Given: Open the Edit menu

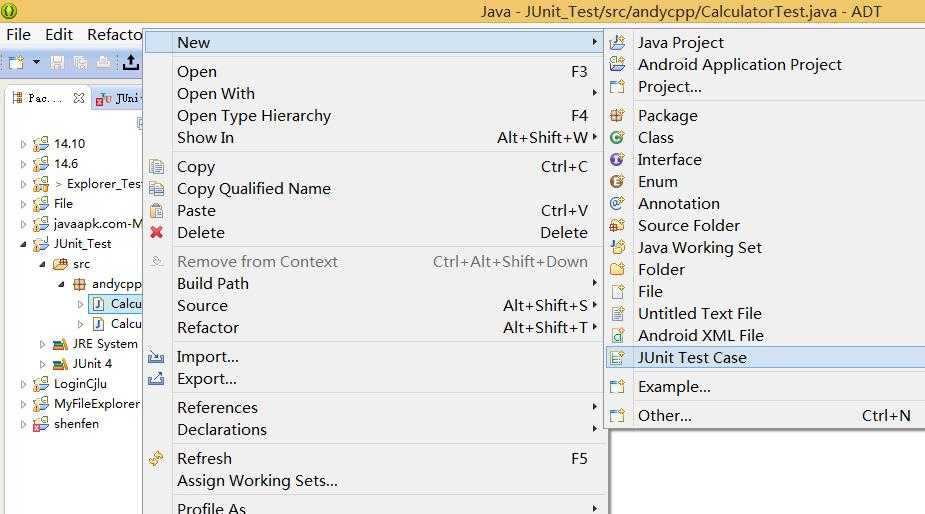Looking at the screenshot, I should [x=59, y=35].
